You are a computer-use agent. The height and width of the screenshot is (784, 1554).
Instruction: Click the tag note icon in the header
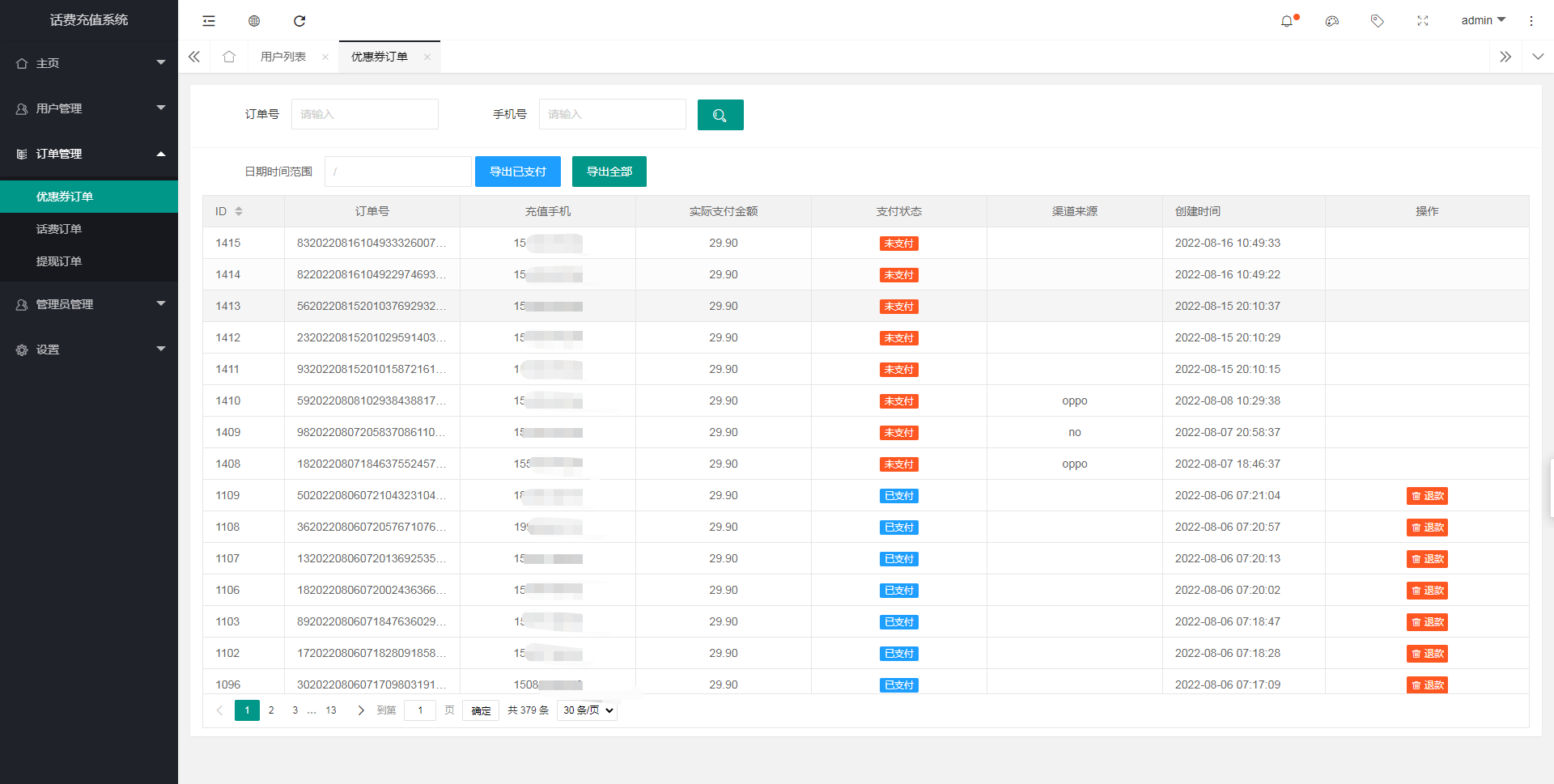click(1378, 21)
